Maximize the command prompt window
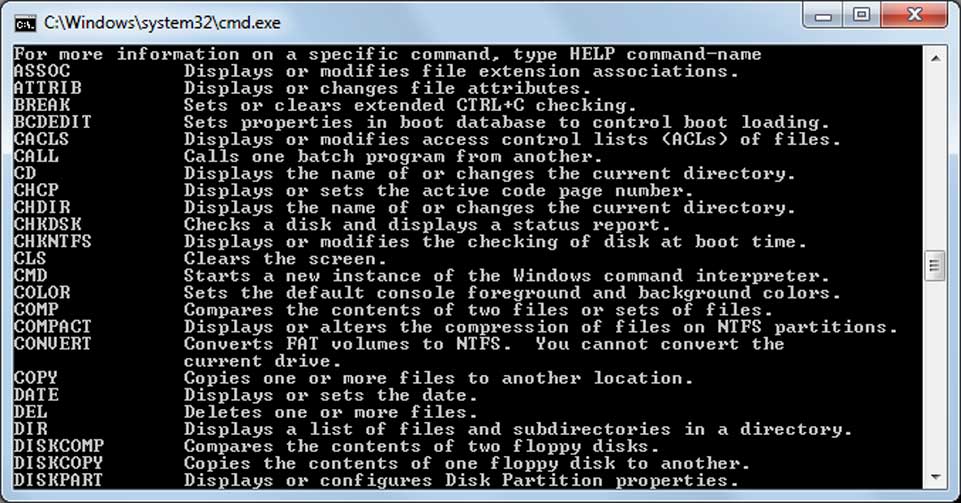The image size is (961, 503). click(862, 15)
